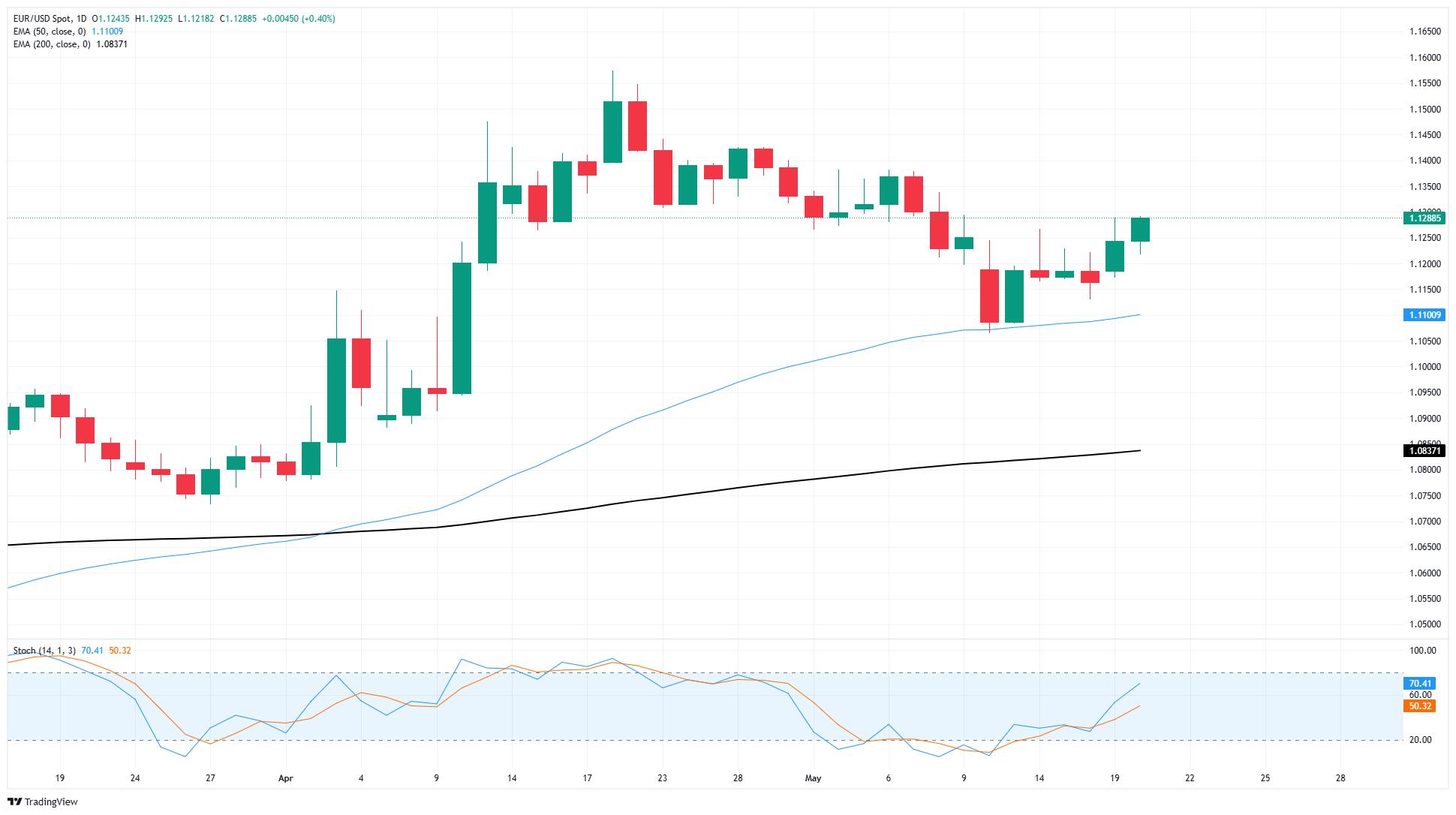This screenshot has height=815, width=1456.
Task: Click the Stochastic %D value tag 50.32
Action: (x=1418, y=706)
